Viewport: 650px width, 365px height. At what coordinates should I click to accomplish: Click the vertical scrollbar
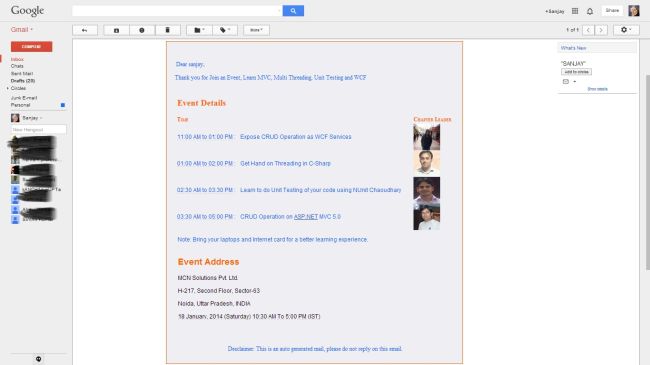pyautogui.click(x=647, y=172)
